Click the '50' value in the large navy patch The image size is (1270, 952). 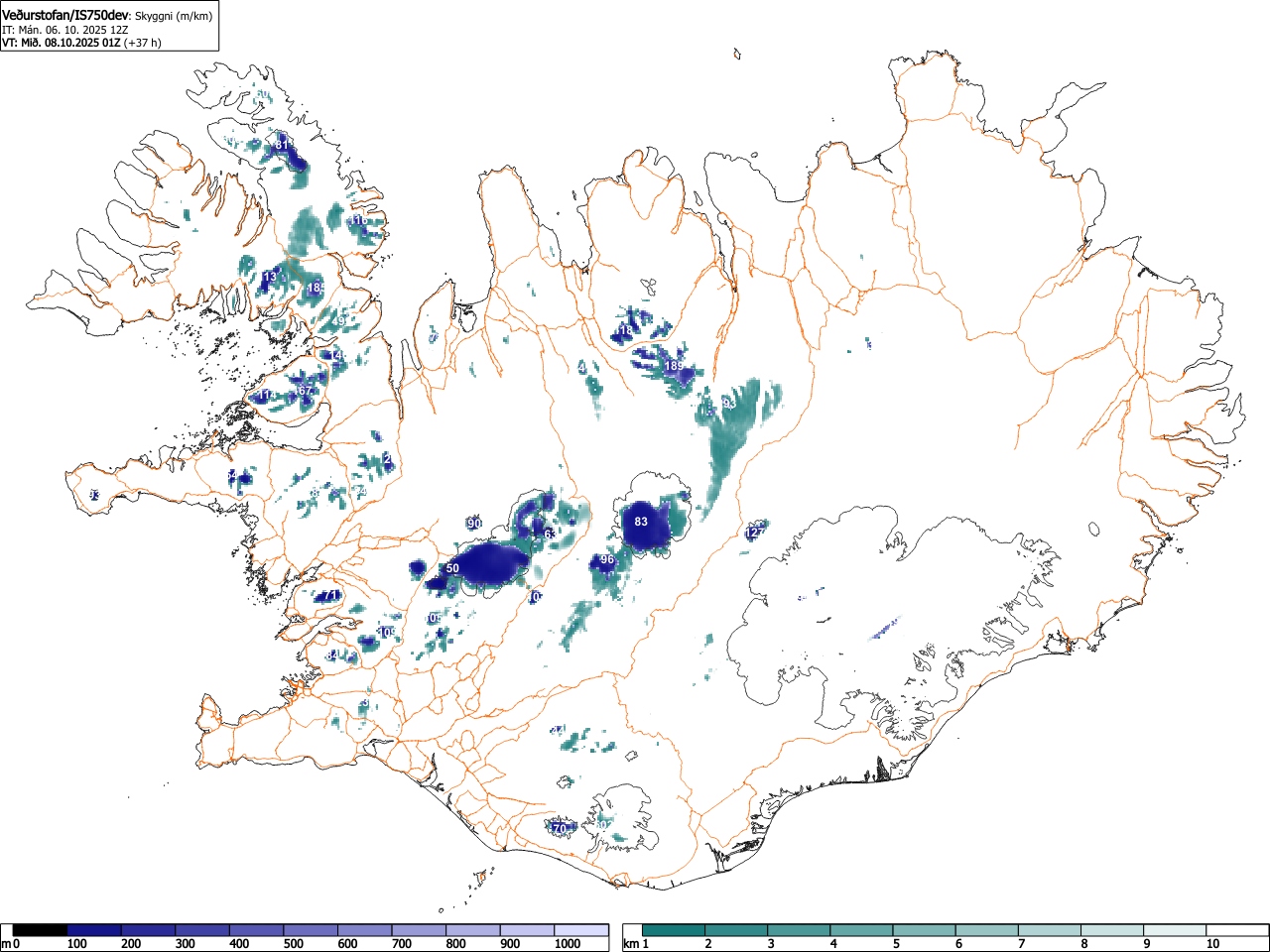click(x=452, y=568)
